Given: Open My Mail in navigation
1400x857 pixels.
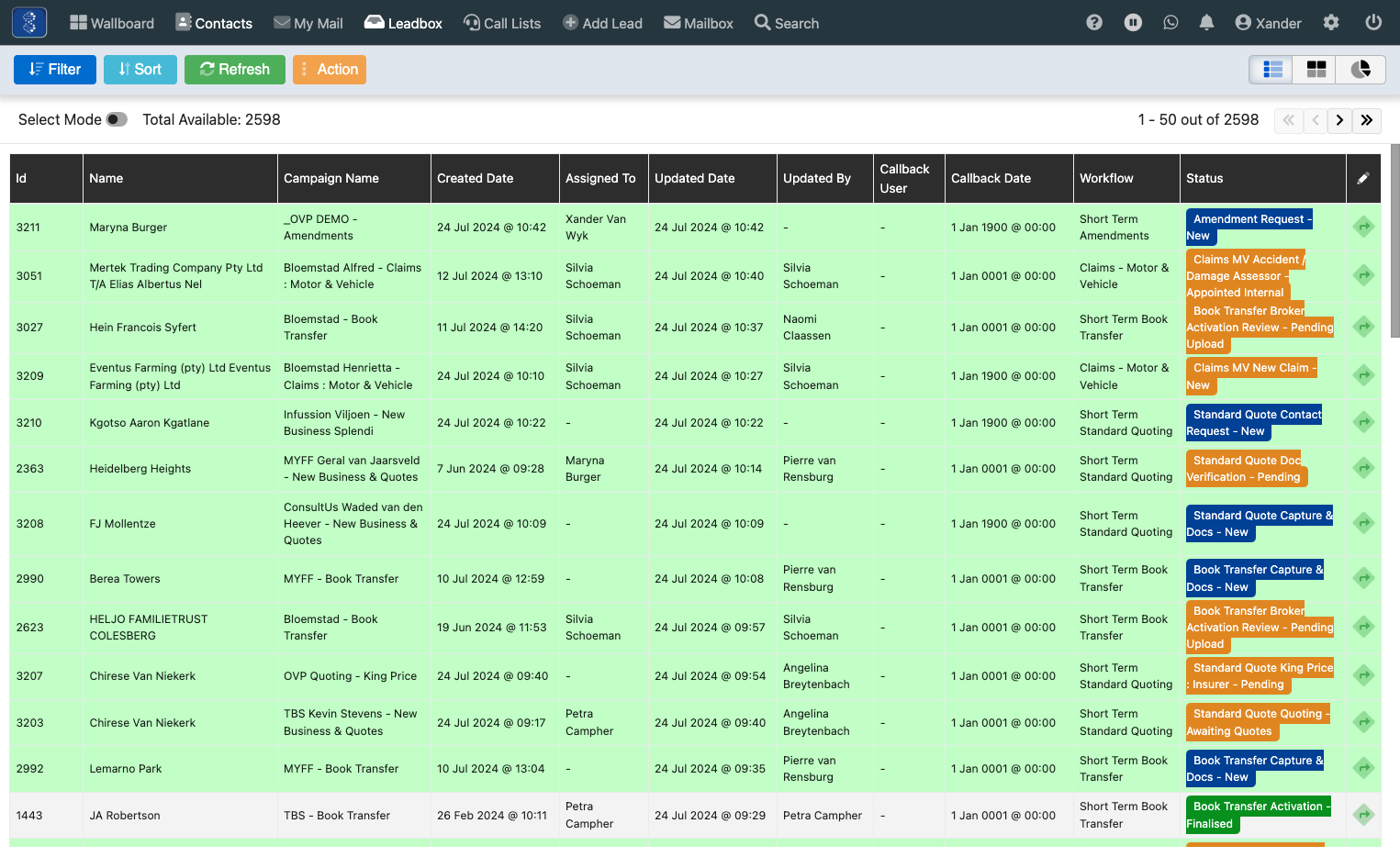Looking at the screenshot, I should (x=308, y=23).
